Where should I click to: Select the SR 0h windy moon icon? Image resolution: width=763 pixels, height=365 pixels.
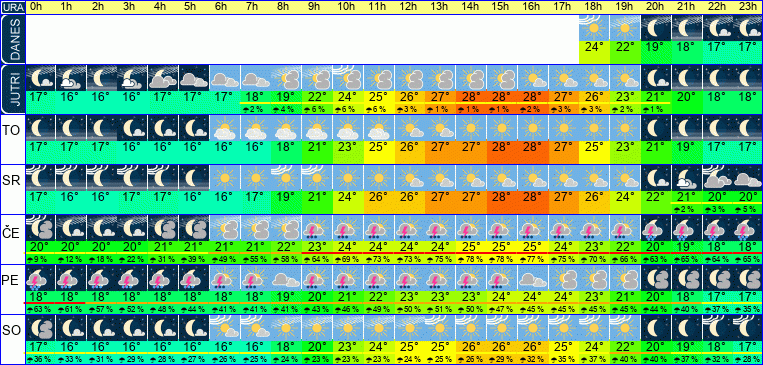[x=40, y=178]
